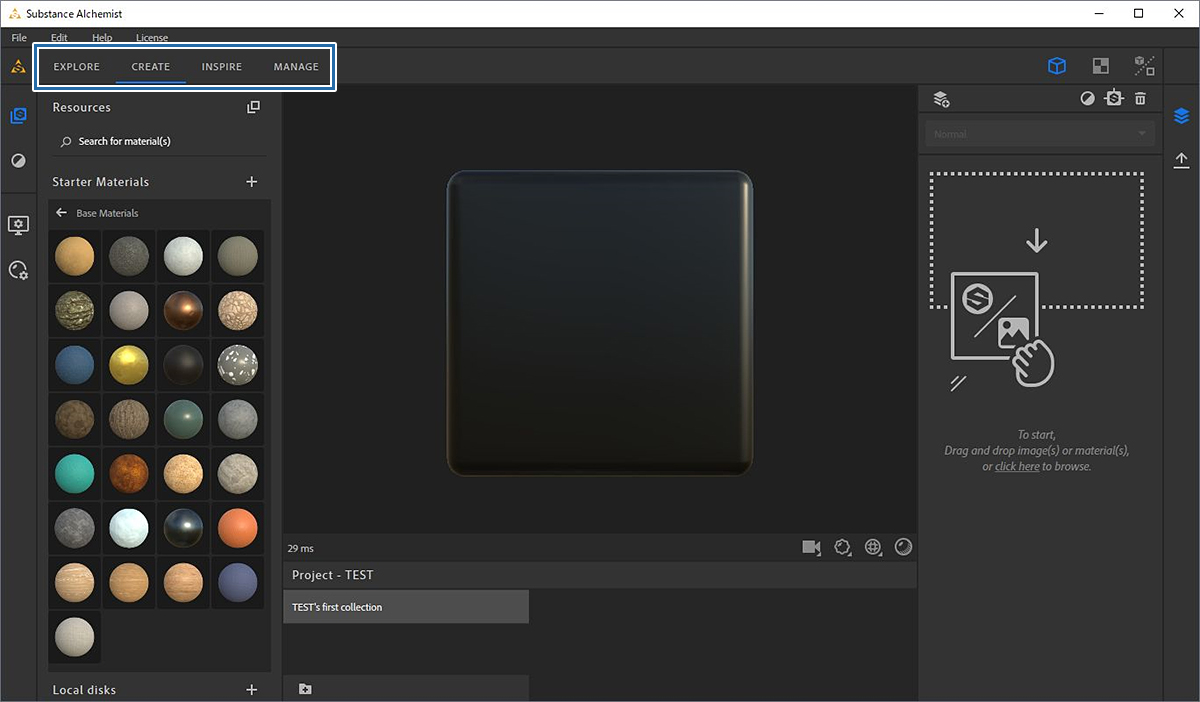Select the rusty orange-brown material thumbnail
The width and height of the screenshot is (1200, 702).
coord(129,473)
